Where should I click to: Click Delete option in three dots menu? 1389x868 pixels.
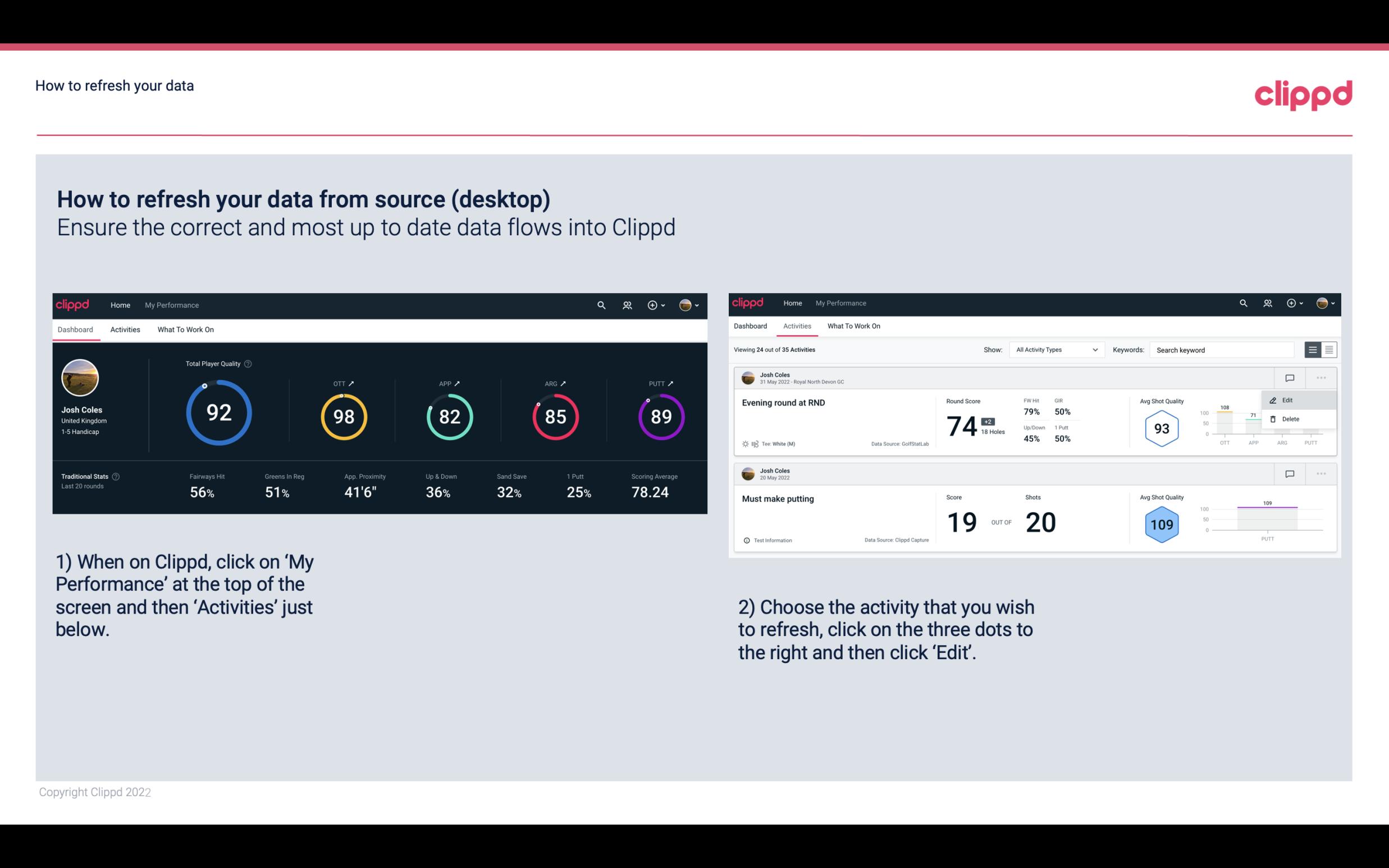(1290, 419)
